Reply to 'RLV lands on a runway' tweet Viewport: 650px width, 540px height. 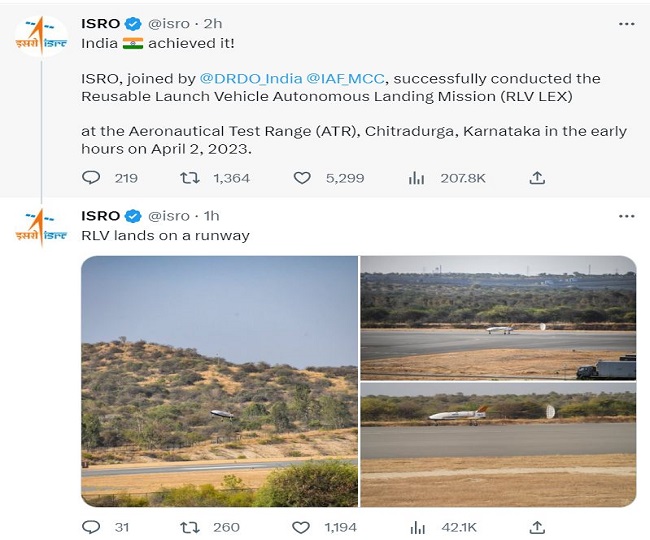[x=91, y=526]
